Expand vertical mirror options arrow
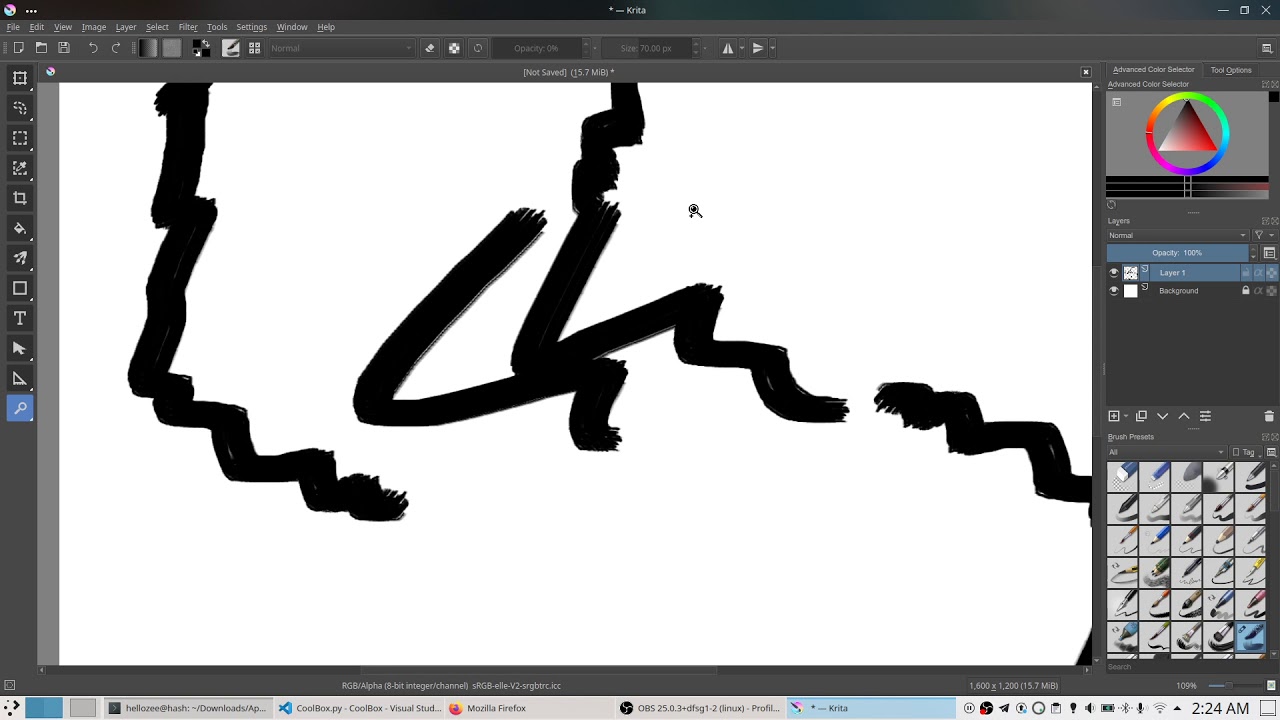 (772, 48)
